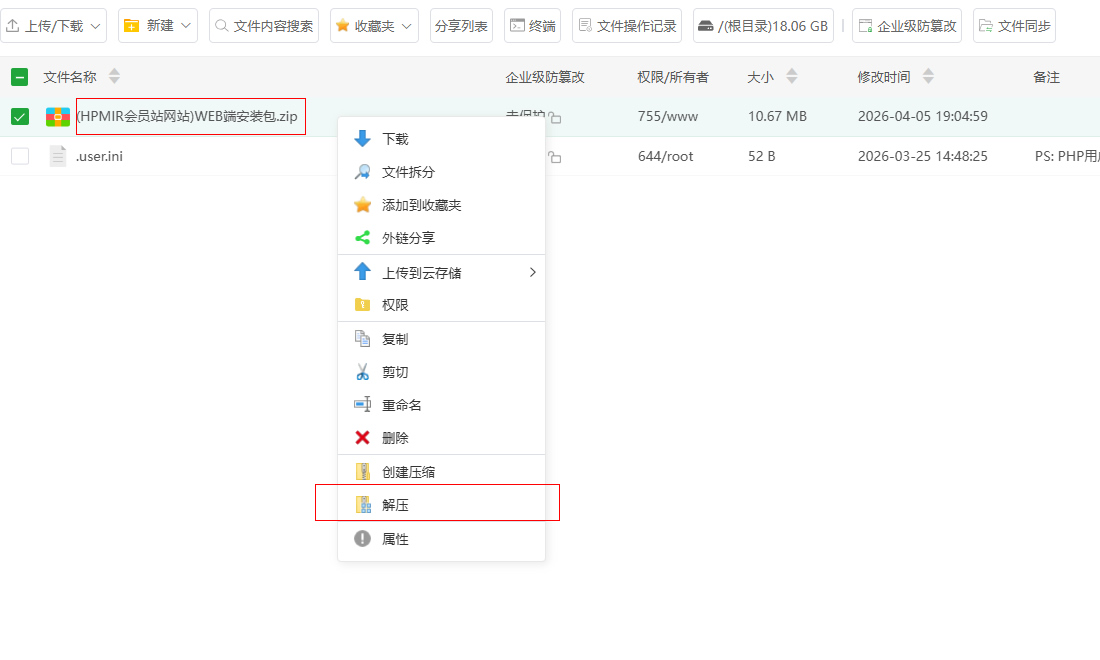
Task: Expand the upload/download (上传/下载) dropdown
Action: click(54, 26)
